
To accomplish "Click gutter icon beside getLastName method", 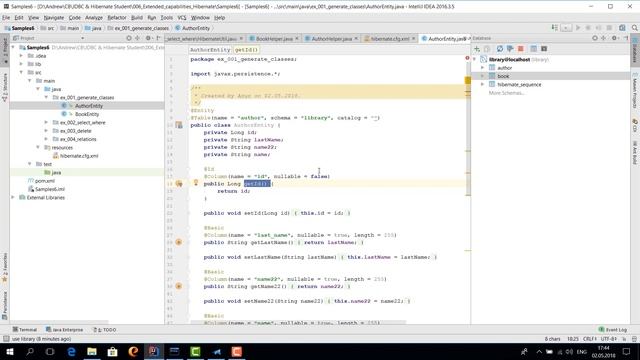I will [x=179, y=242].
